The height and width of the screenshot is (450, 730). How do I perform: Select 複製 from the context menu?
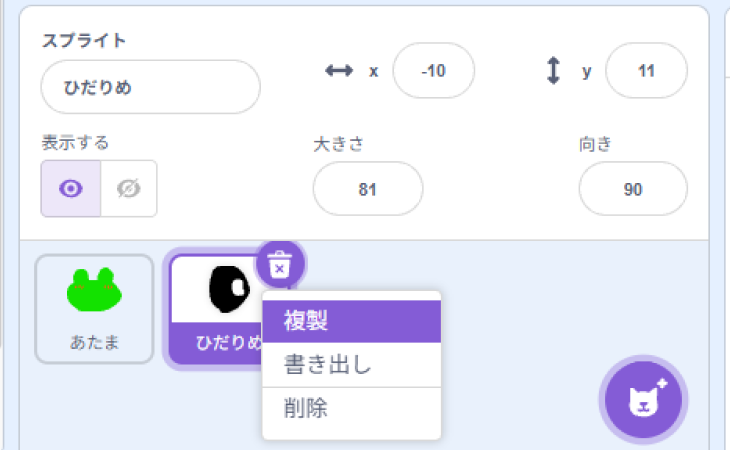351,321
